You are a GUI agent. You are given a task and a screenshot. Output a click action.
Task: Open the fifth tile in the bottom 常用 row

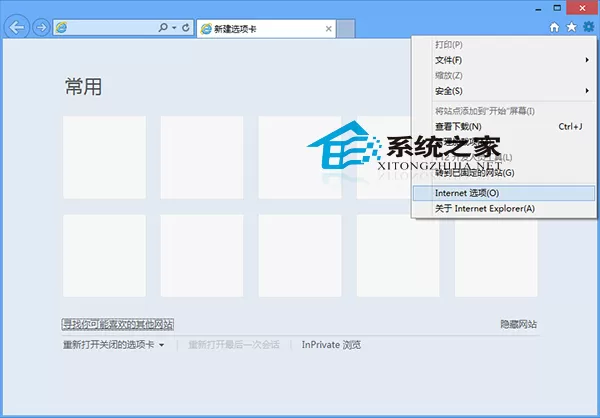[496, 256]
